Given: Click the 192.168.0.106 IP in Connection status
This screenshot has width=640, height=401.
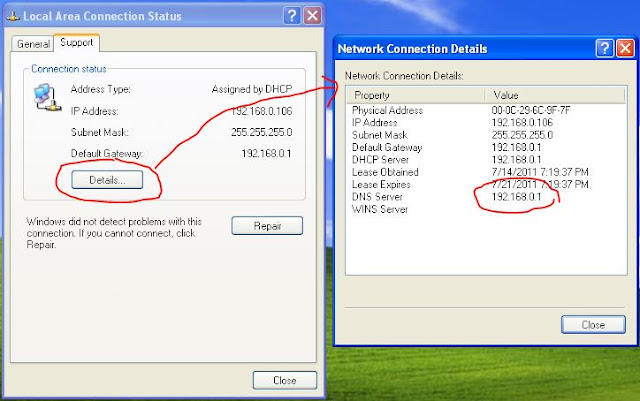Looking at the screenshot, I should click(262, 111).
